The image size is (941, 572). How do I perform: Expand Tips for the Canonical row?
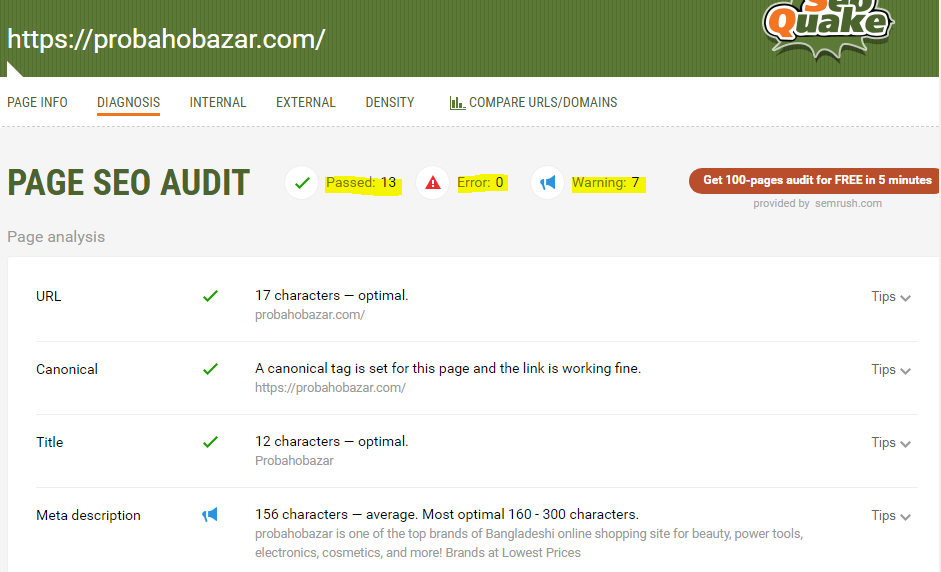891,370
